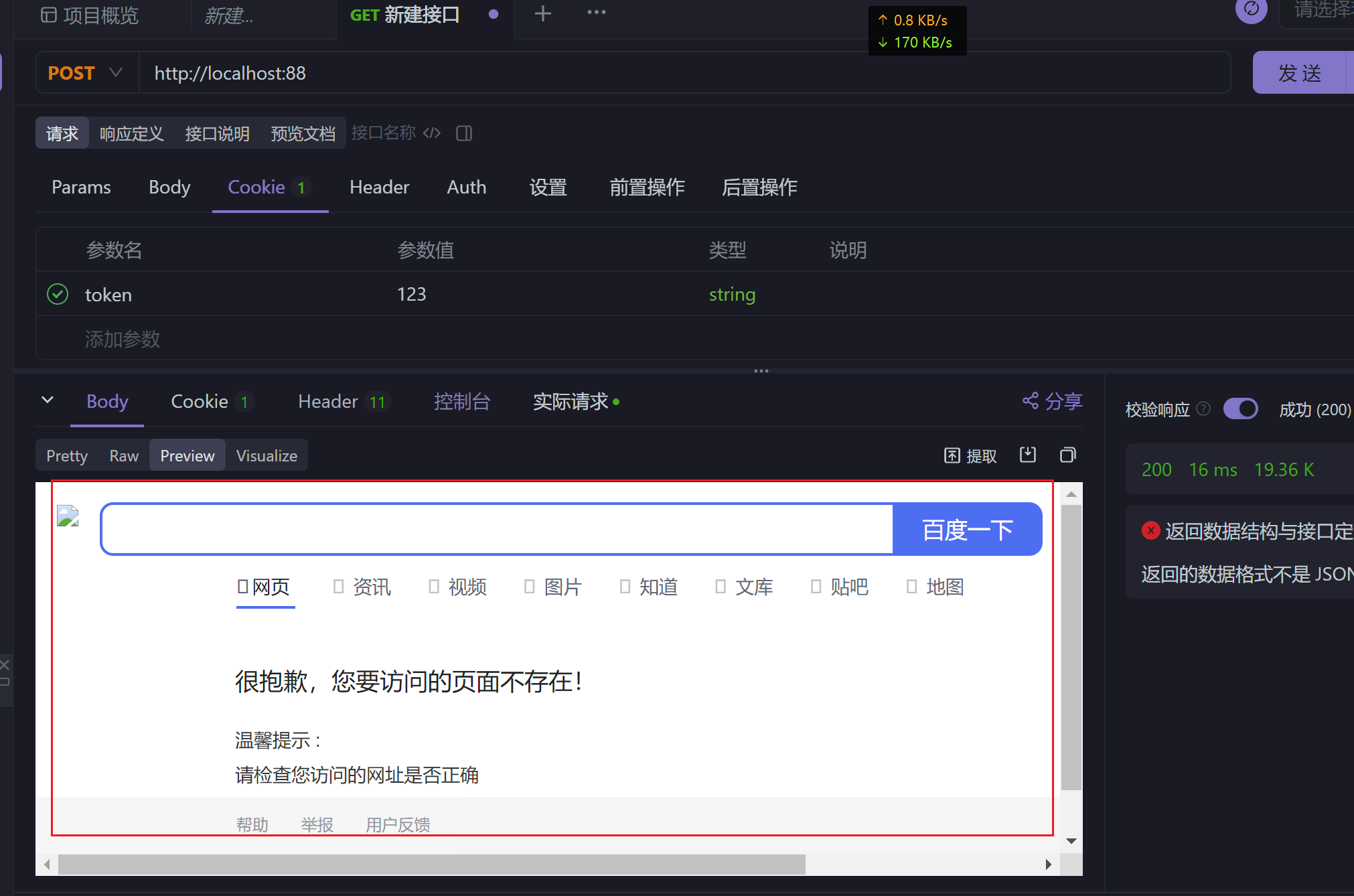Image resolution: width=1354 pixels, height=896 pixels.
Task: Click the vertical scrollbar down arrow
Action: [1071, 840]
